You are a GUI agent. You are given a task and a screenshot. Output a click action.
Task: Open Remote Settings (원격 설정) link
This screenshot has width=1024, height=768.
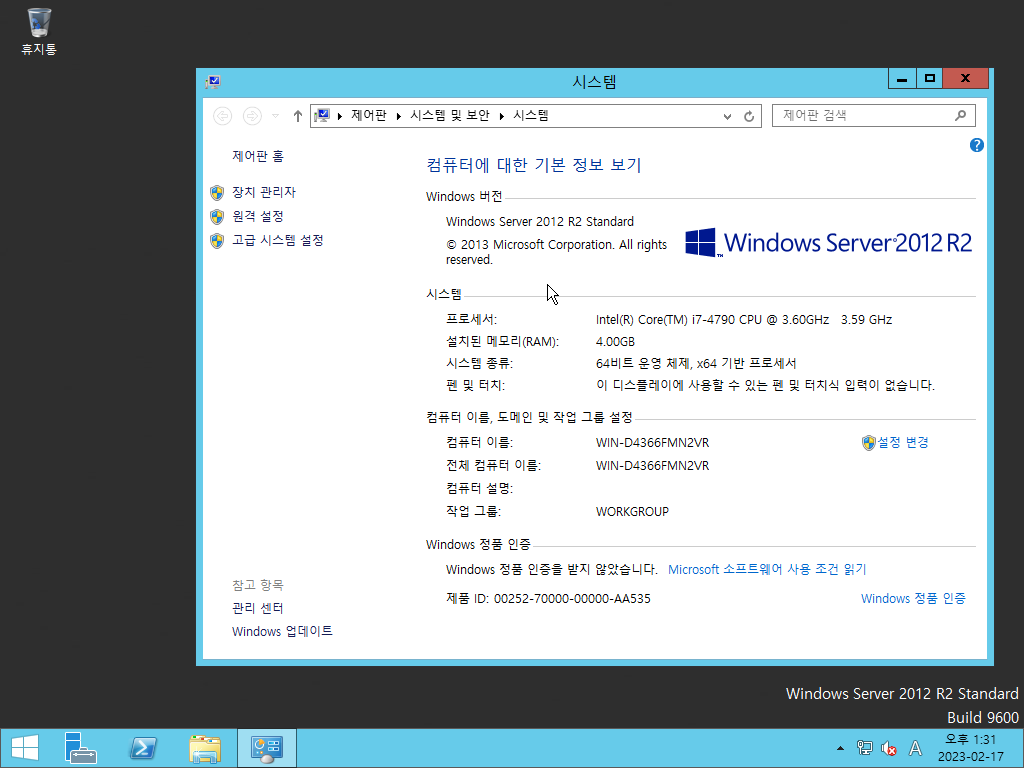tap(257, 216)
